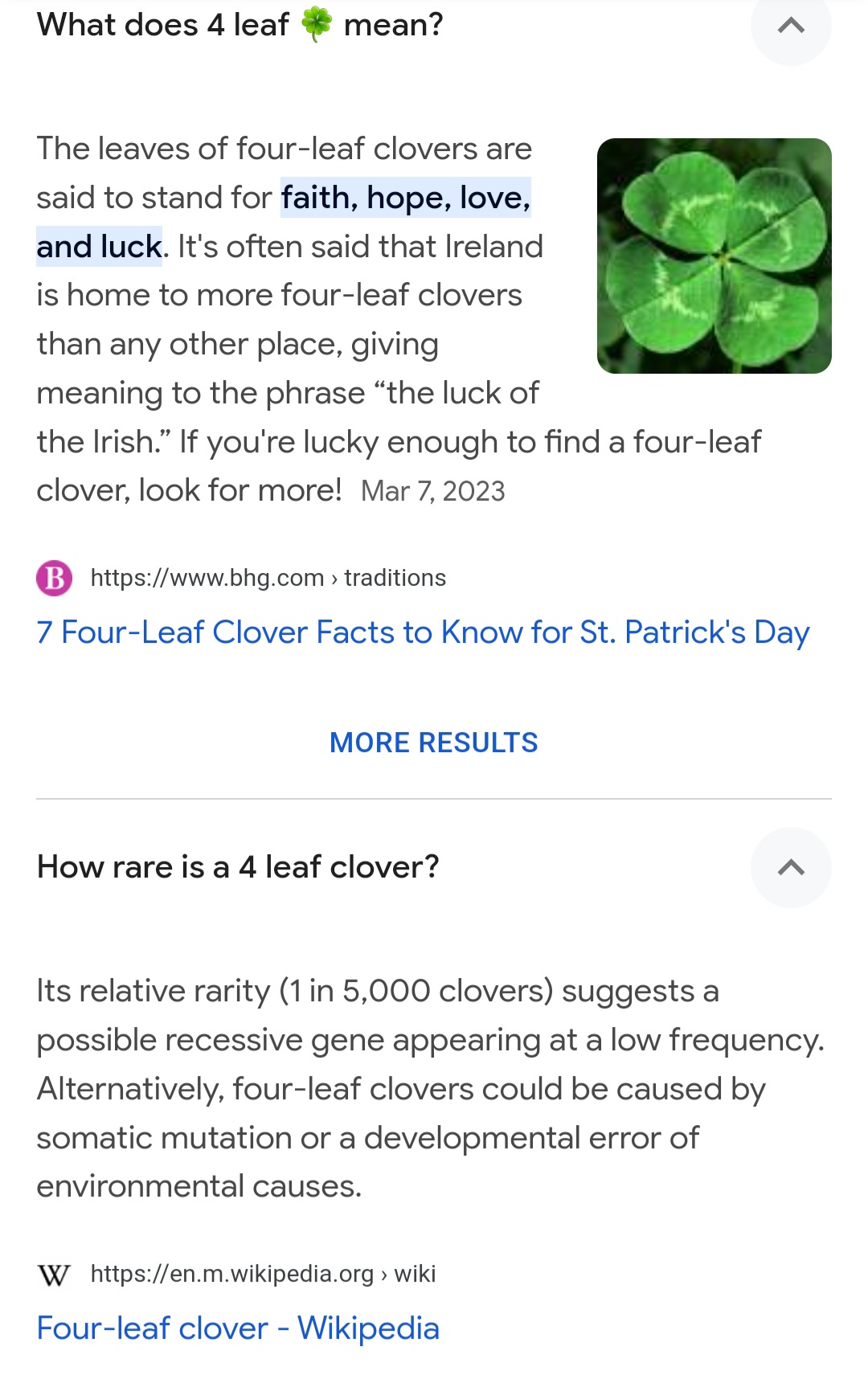This screenshot has width=868, height=1383.
Task: Open "7 Four-Leaf Clover Facts" link
Action: tap(423, 632)
